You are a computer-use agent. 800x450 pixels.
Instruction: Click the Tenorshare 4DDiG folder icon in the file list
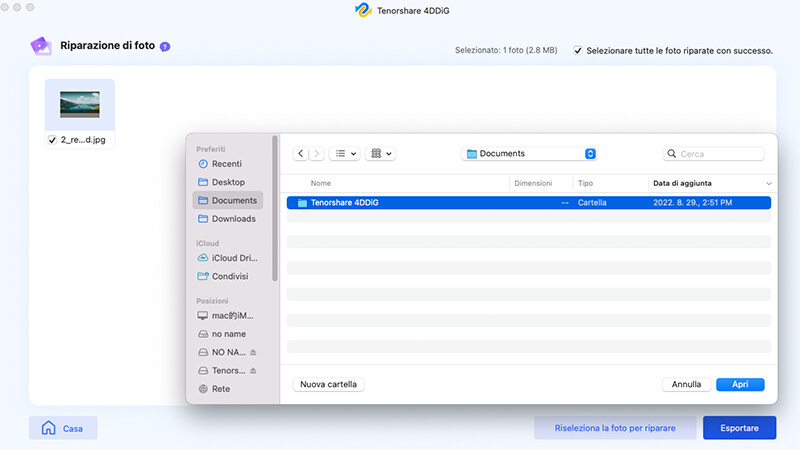pyautogui.click(x=302, y=203)
